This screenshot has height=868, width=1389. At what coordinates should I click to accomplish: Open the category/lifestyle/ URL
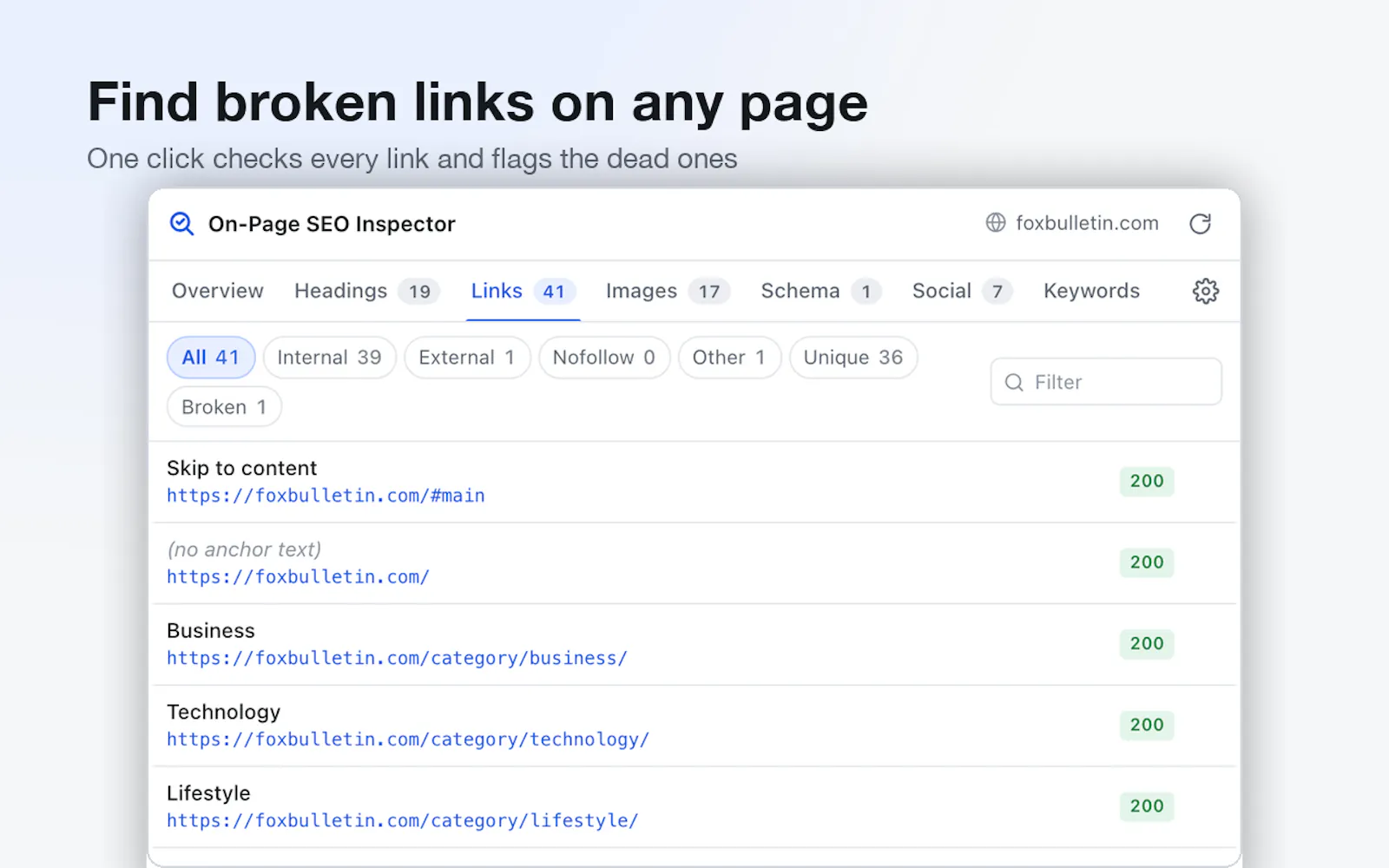(x=403, y=821)
